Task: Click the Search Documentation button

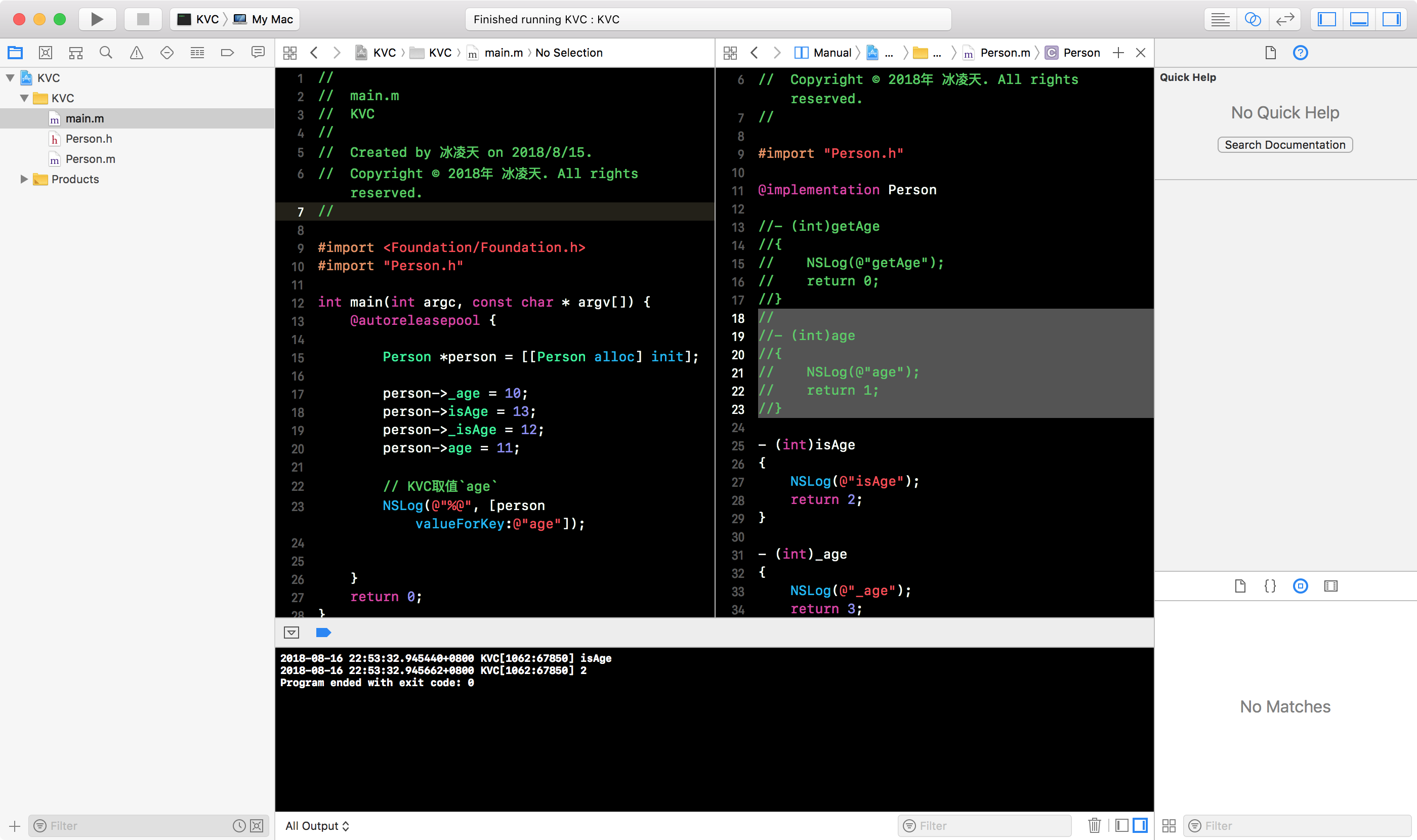Action: point(1284,145)
